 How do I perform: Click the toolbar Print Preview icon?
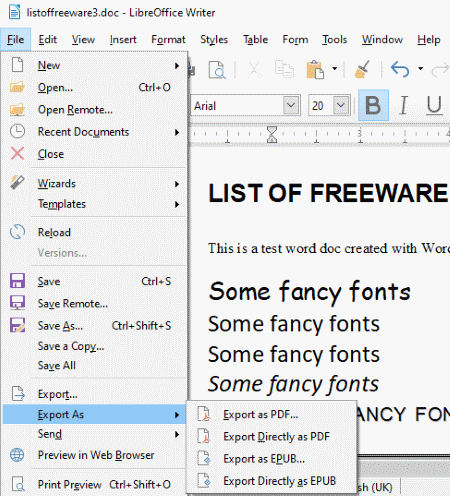217,69
